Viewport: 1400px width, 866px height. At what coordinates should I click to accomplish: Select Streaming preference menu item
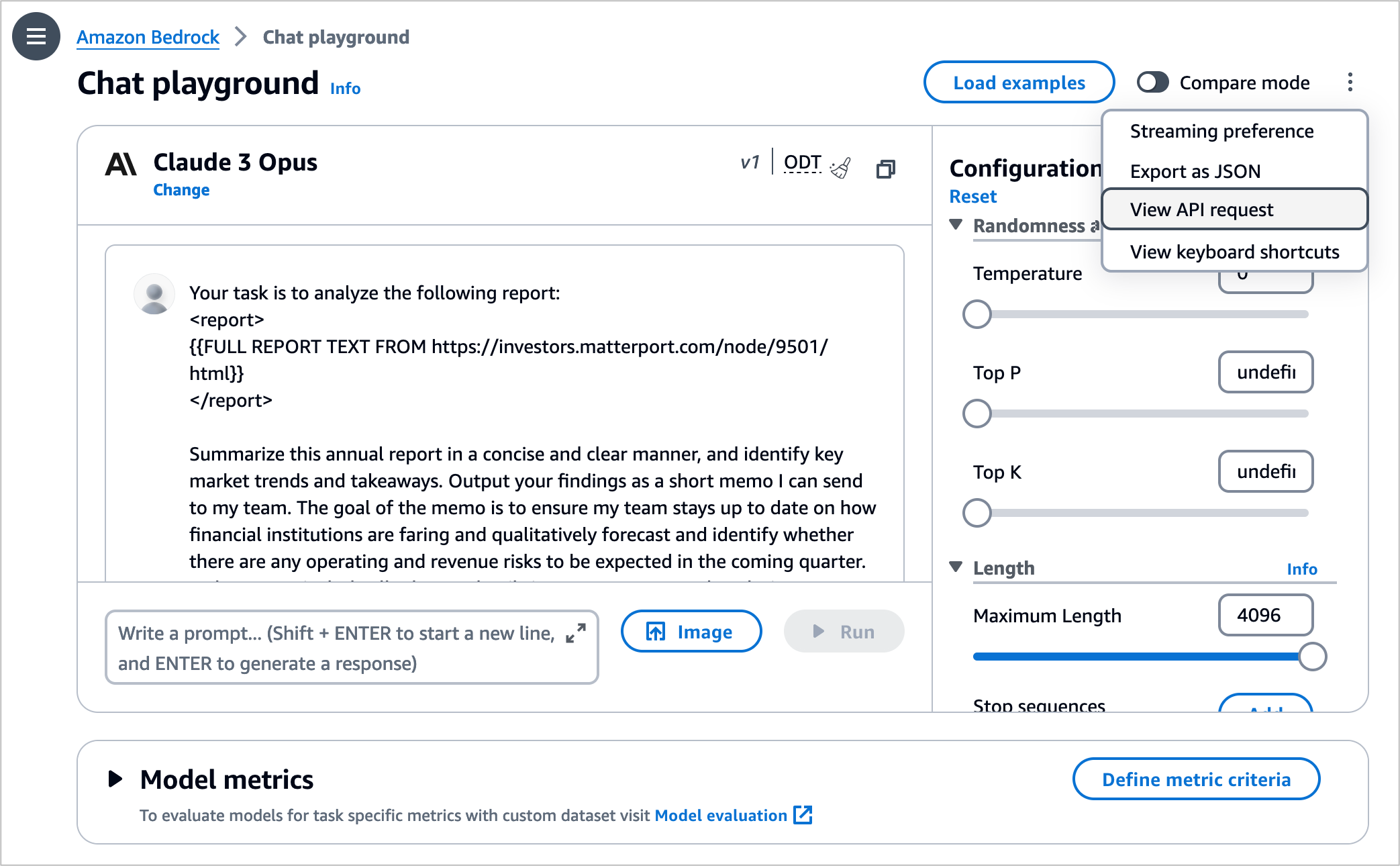coord(1221,131)
